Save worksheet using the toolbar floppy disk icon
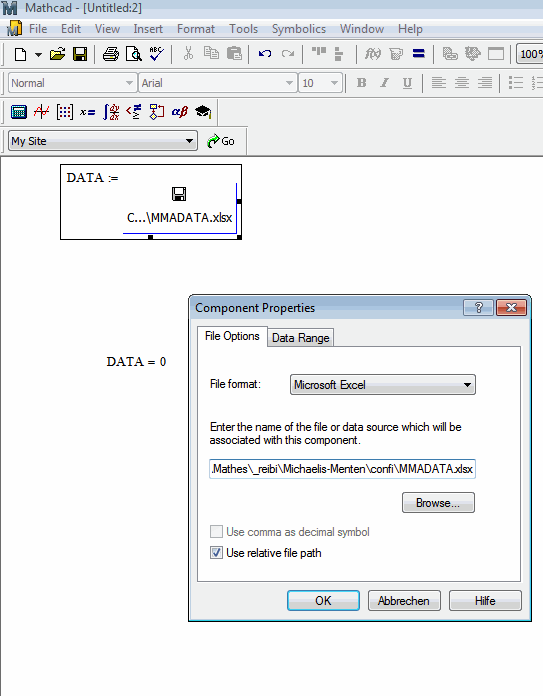The height and width of the screenshot is (696, 543). tap(80, 55)
